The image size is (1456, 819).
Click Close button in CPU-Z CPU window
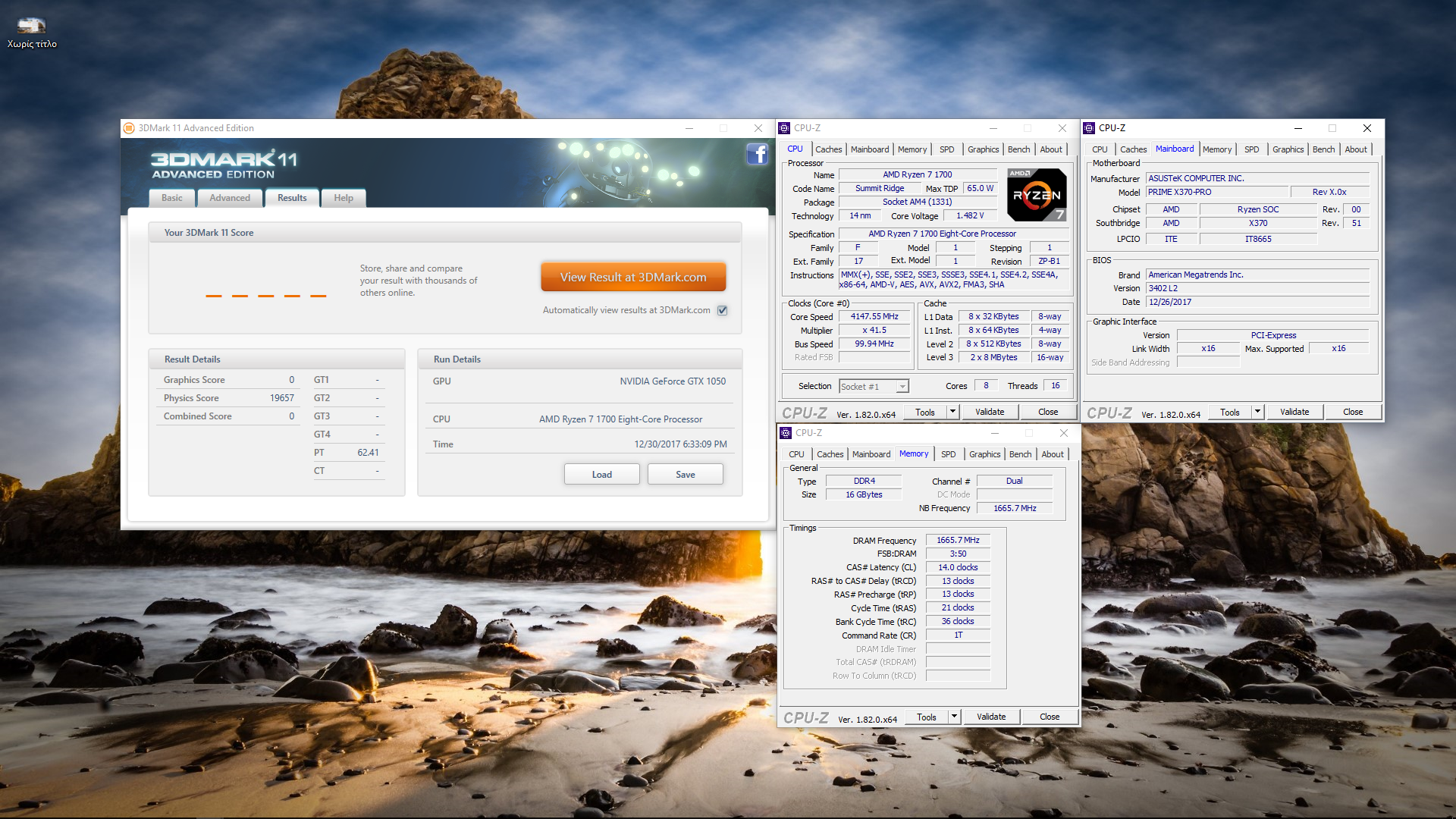[x=1048, y=412]
